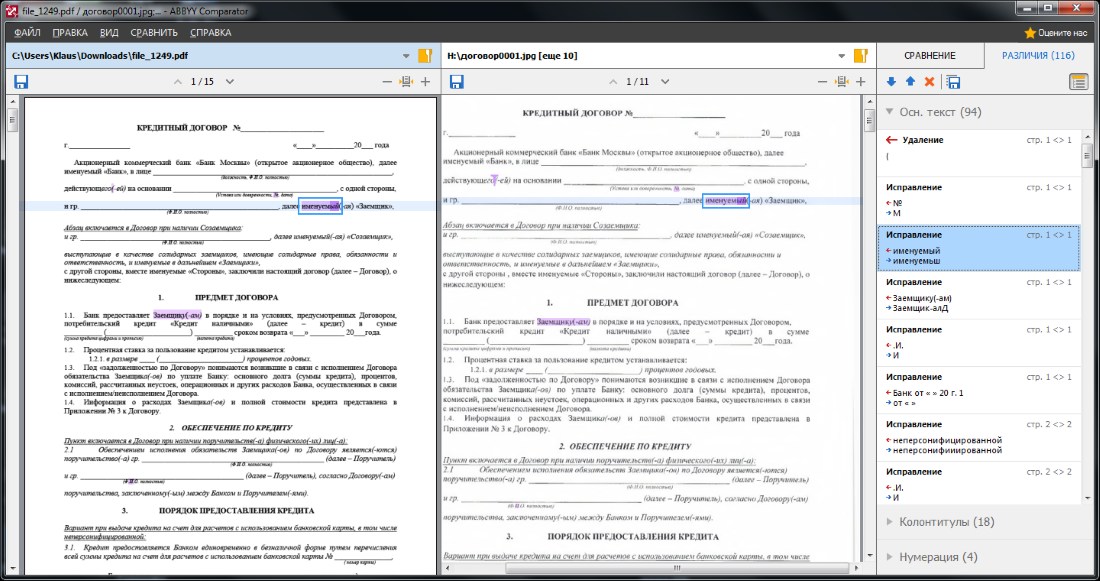1100x581 pixels.
Task: Click the left document page number field 1 / 15
Action: [x=203, y=82]
